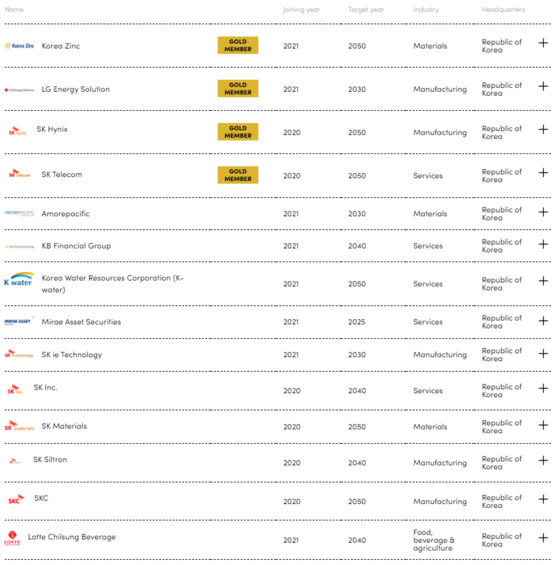Click the Lotte Chilsung logo
Viewport: 560px width, 565px height.
point(12,538)
